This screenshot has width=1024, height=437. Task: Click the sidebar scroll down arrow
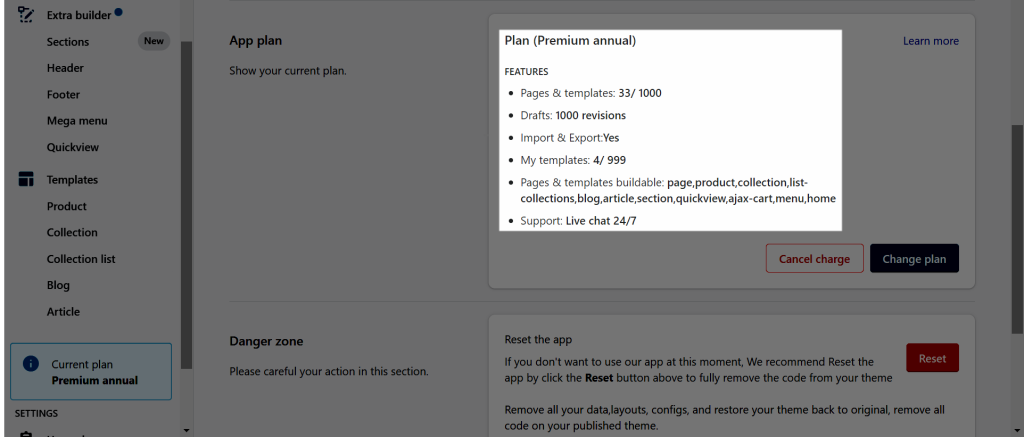pyautogui.click(x=186, y=430)
